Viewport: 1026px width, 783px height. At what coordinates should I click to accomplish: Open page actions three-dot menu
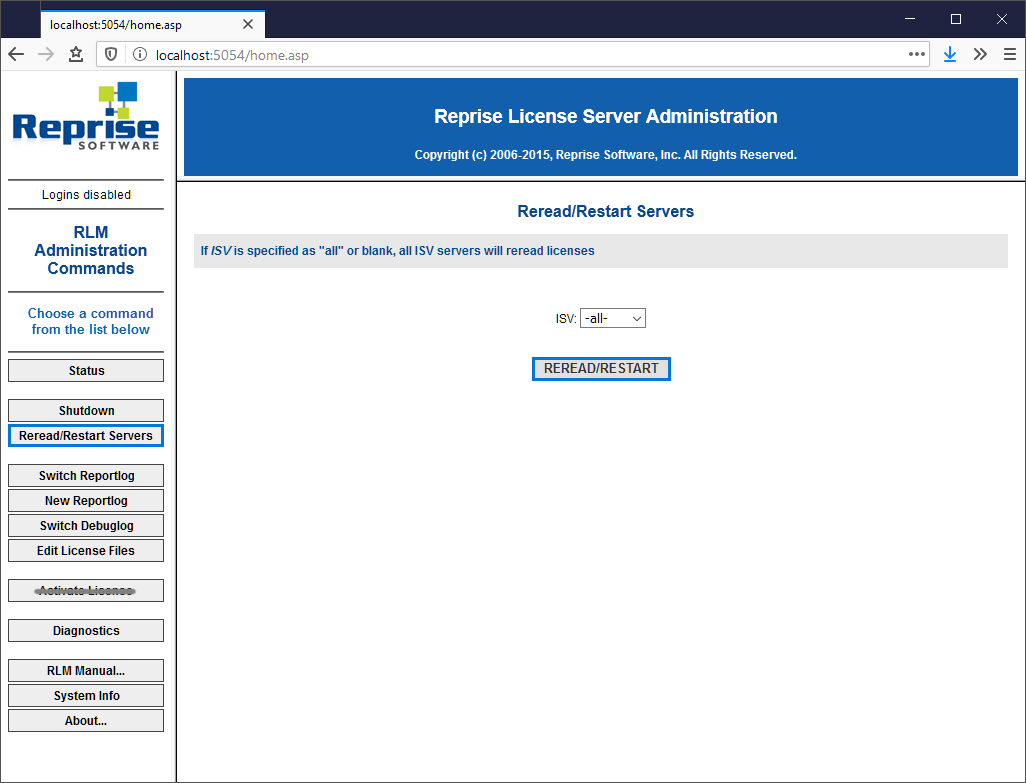click(x=917, y=54)
